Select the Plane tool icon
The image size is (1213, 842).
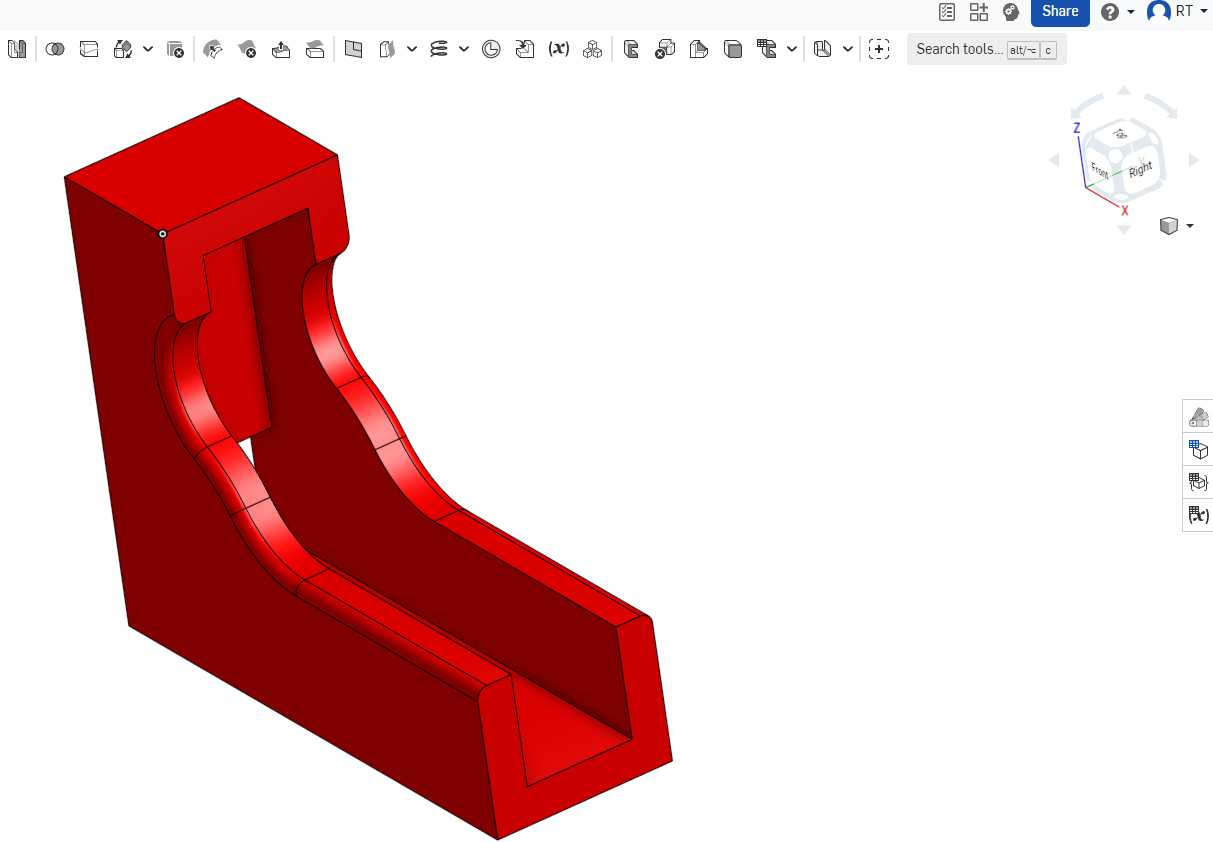[353, 49]
